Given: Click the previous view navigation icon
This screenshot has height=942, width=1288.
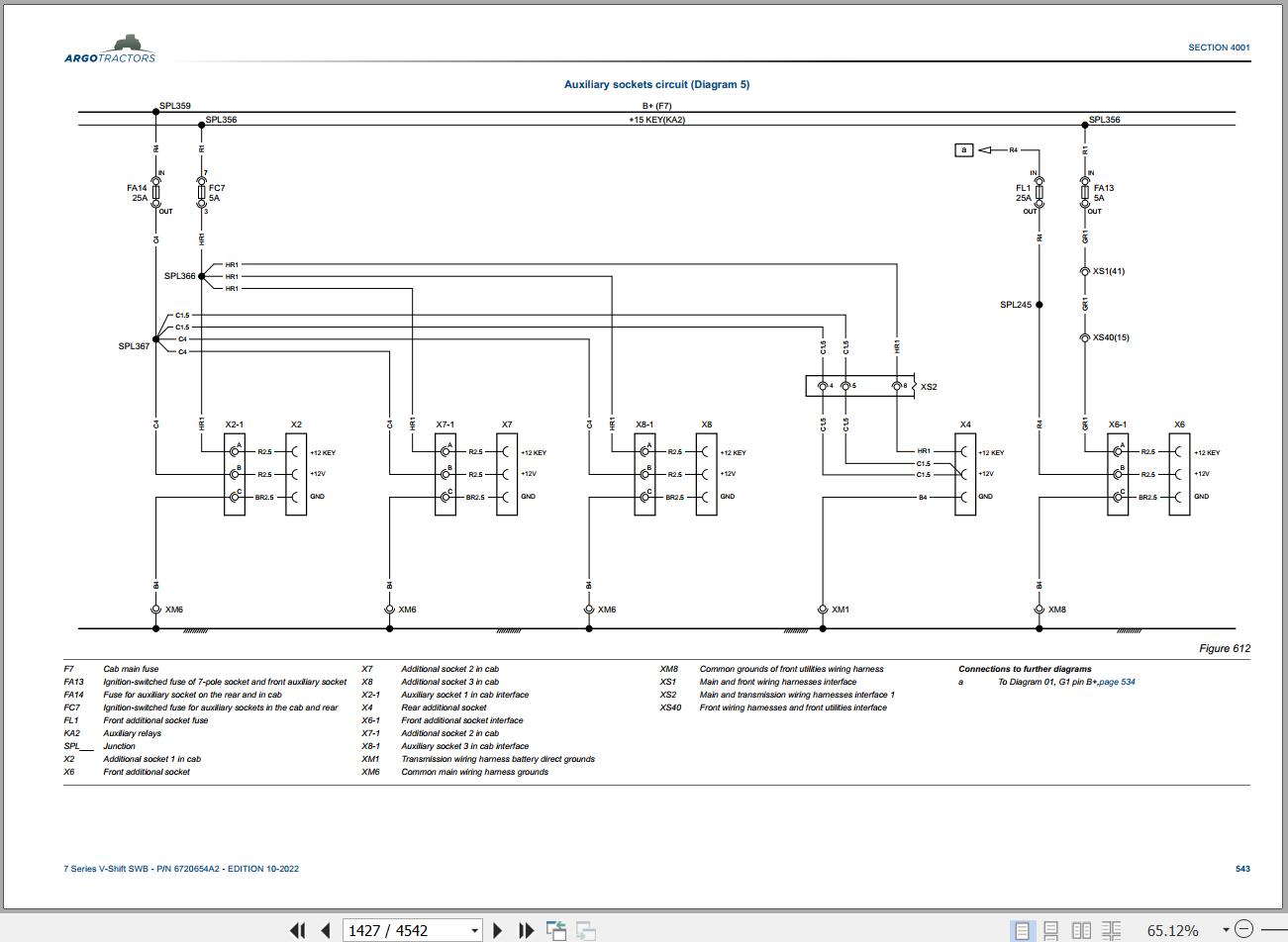Looking at the screenshot, I should [x=556, y=930].
